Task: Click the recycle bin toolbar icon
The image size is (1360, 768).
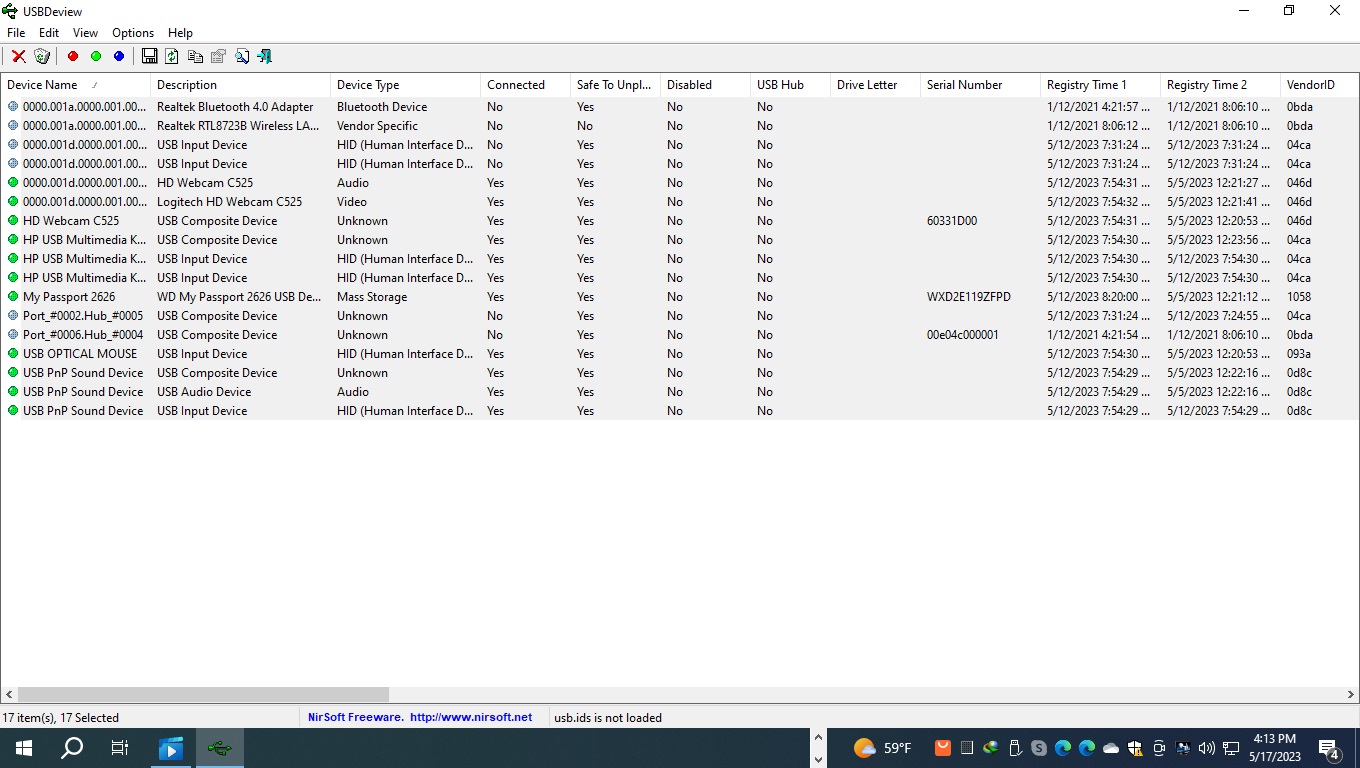Action: [x=42, y=57]
